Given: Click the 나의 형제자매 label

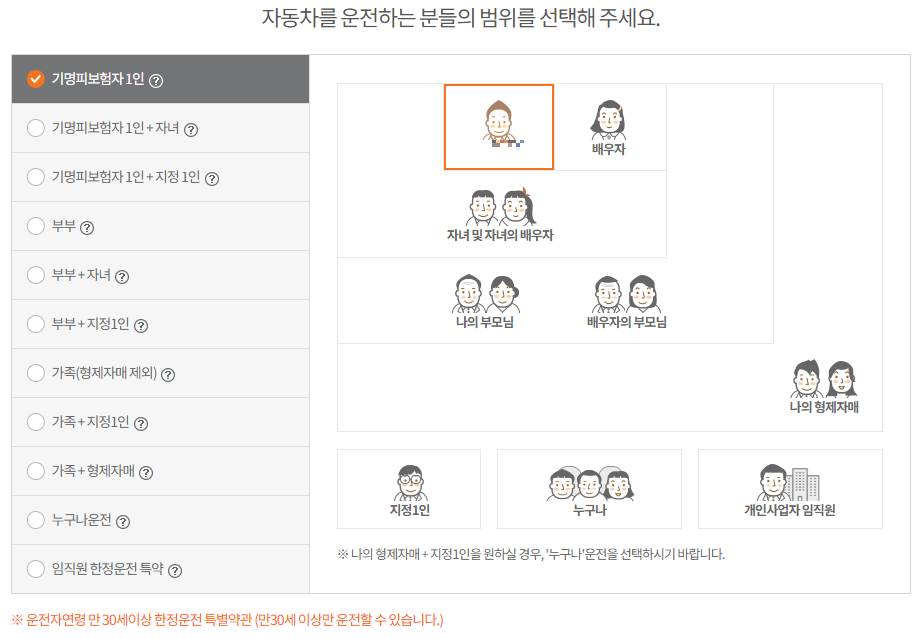Looking at the screenshot, I should (824, 407).
